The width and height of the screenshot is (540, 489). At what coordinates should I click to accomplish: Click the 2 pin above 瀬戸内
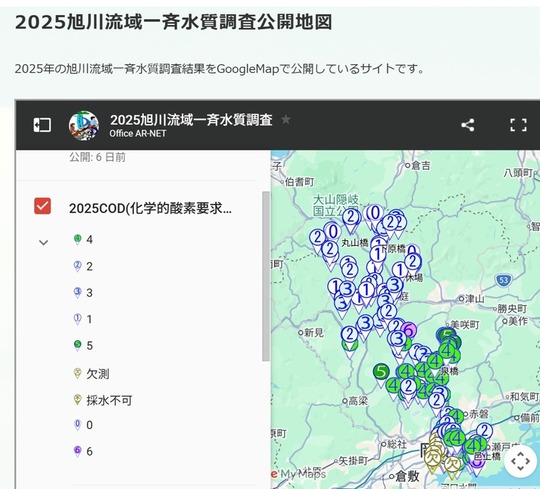(485, 432)
